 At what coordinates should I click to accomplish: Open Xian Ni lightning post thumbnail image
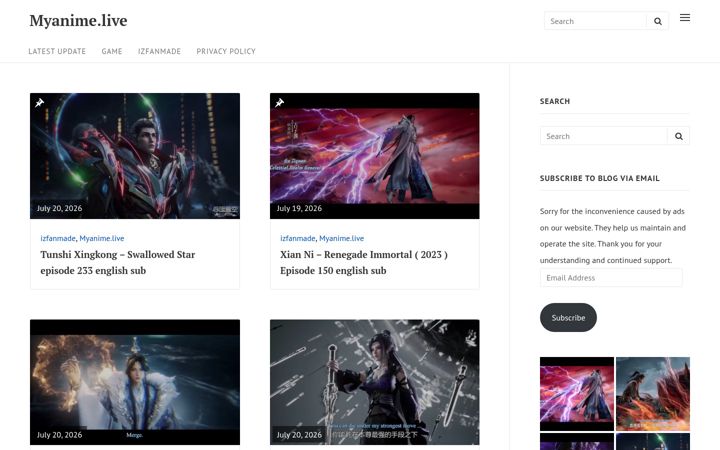pos(375,156)
